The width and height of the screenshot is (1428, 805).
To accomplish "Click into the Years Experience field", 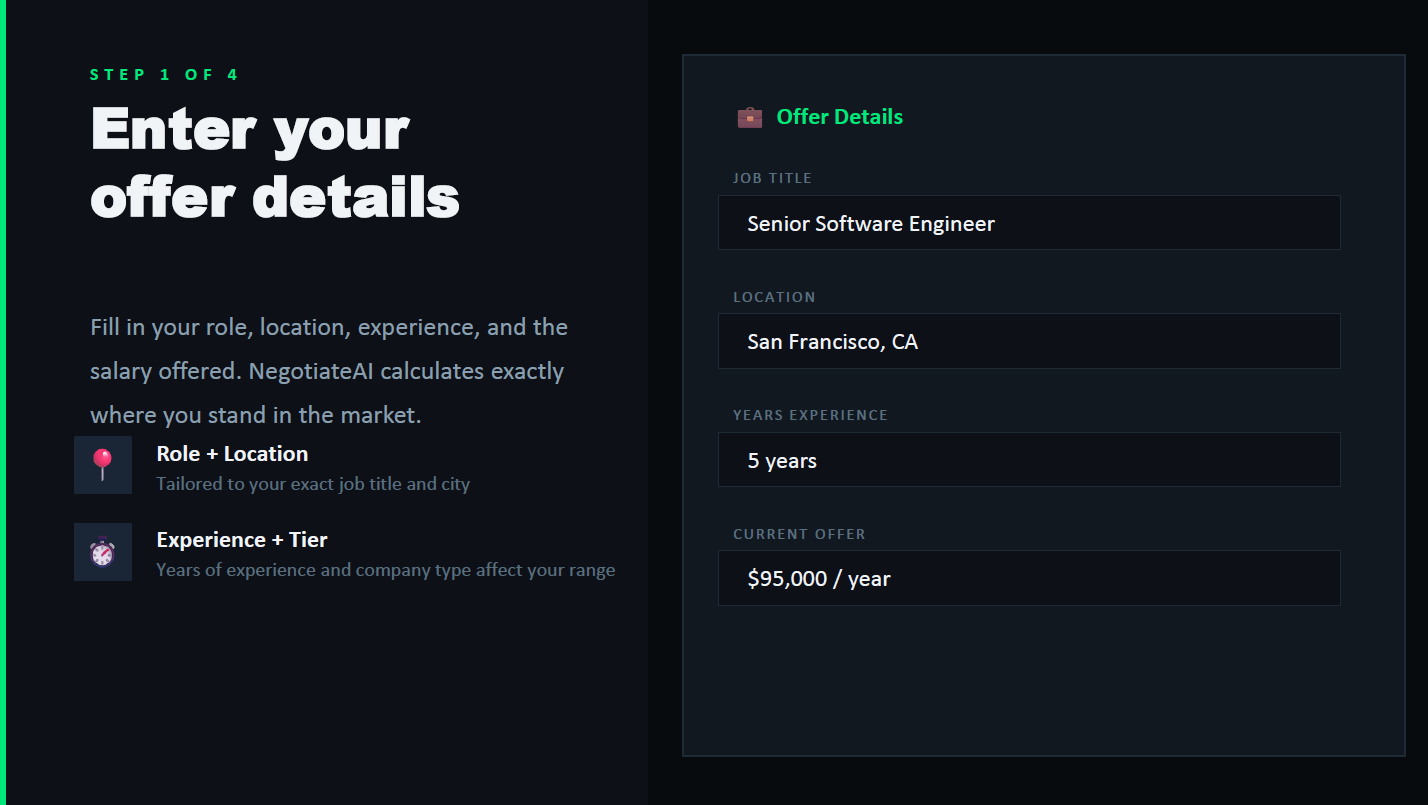I will (x=1028, y=460).
